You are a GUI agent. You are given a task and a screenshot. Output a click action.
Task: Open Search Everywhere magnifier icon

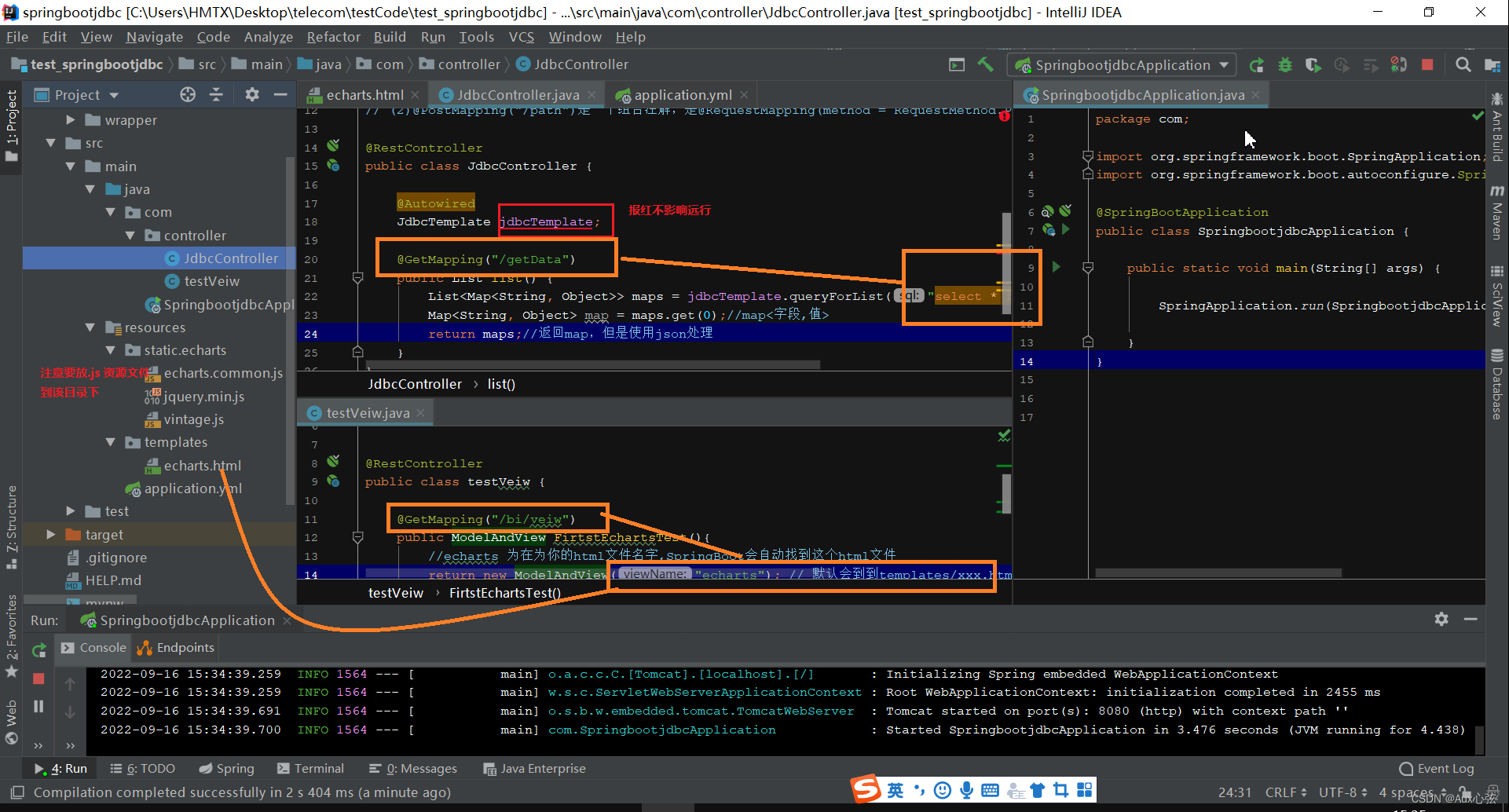coord(1463,64)
